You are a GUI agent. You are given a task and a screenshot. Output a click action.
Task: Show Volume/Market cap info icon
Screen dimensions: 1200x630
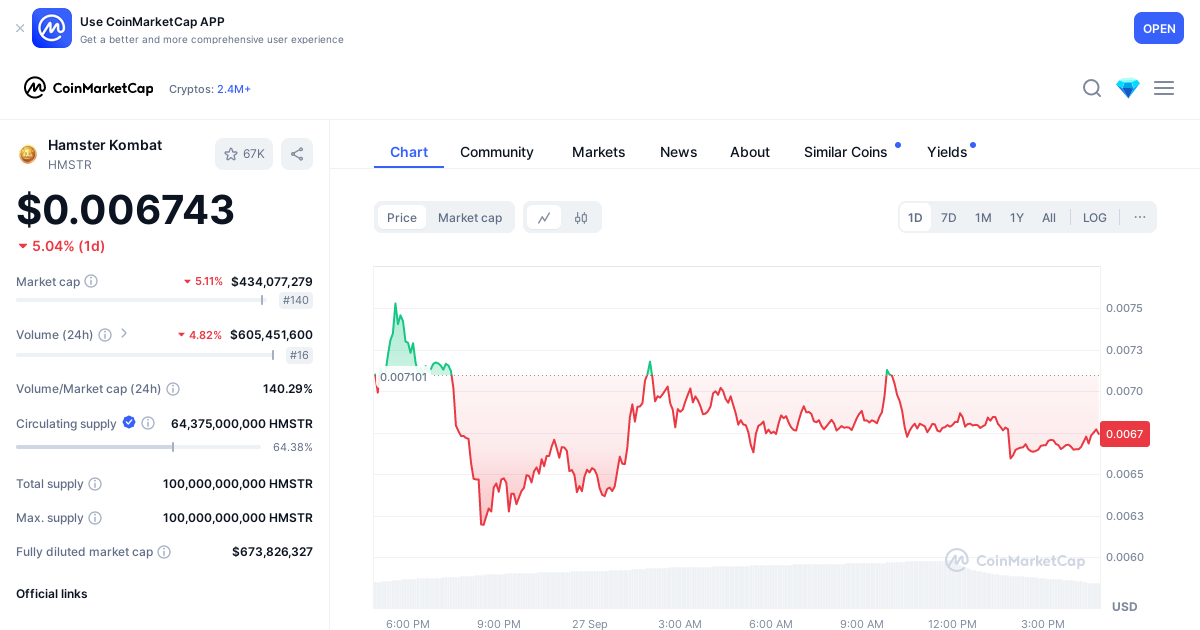[x=173, y=389]
